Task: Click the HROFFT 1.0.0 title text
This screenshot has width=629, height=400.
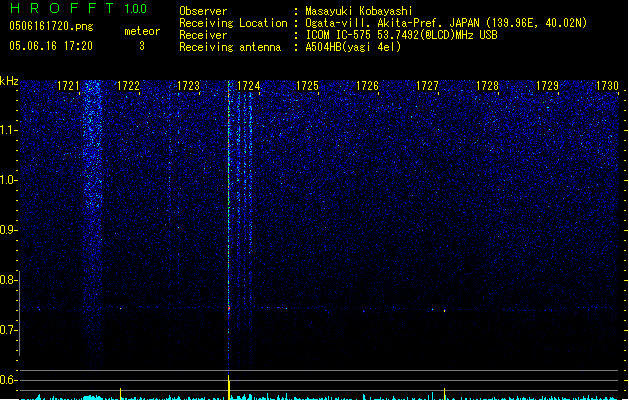Action: click(79, 8)
